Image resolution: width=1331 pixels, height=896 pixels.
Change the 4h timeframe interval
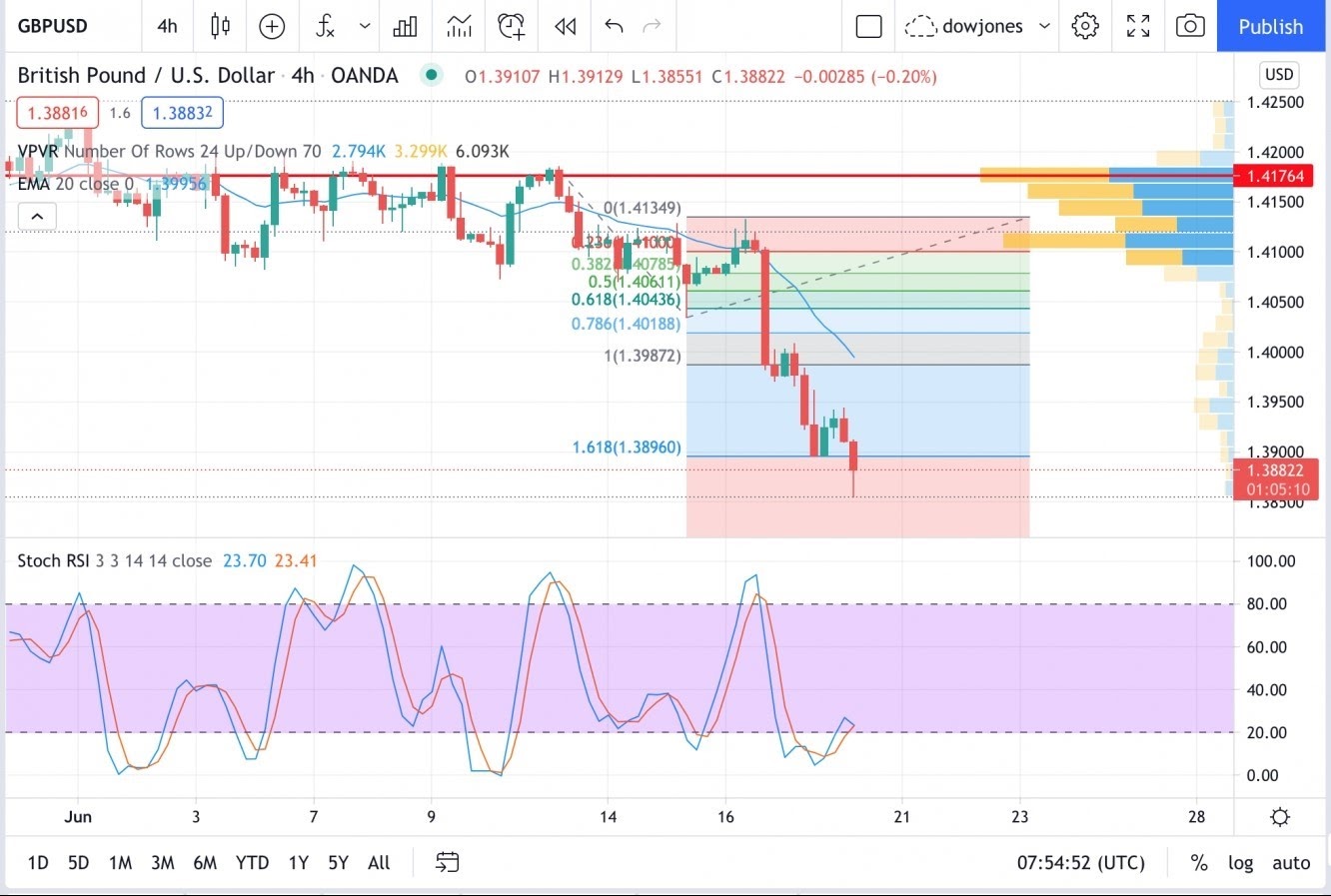(x=167, y=26)
